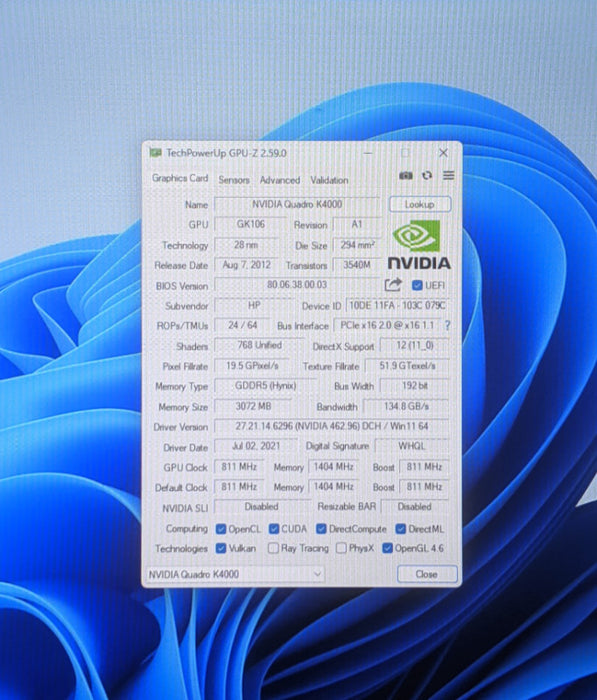Click the ROPs/TMUs value 24 / 64

[x=242, y=325]
